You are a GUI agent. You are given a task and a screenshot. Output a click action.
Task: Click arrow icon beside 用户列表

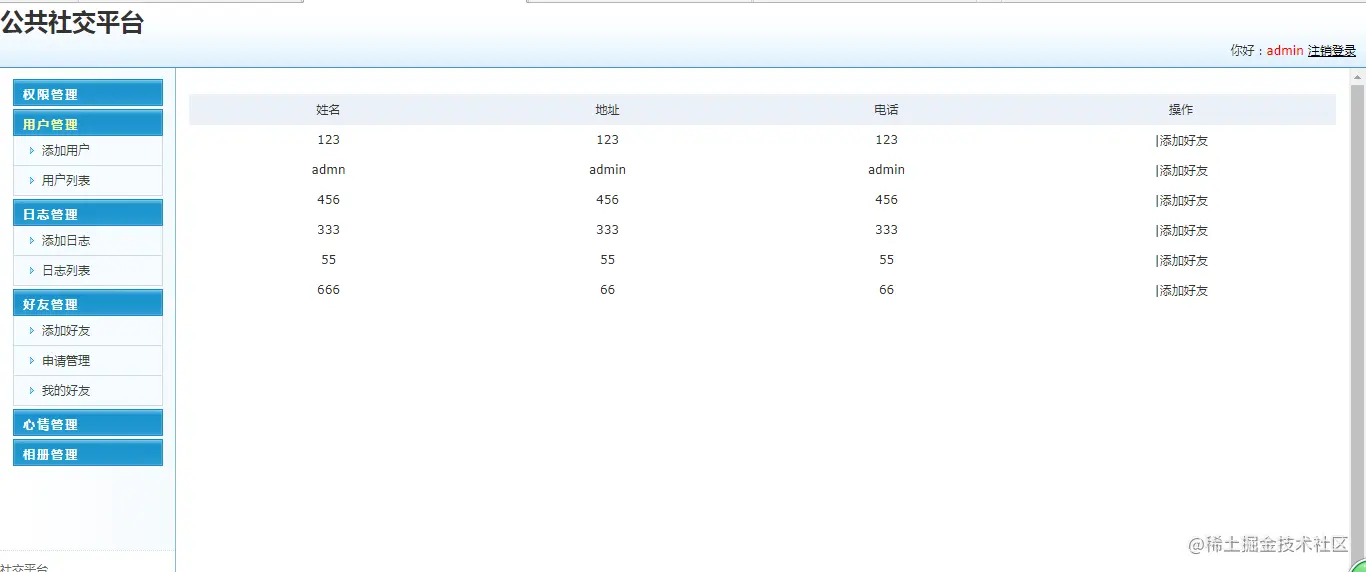tap(32, 181)
